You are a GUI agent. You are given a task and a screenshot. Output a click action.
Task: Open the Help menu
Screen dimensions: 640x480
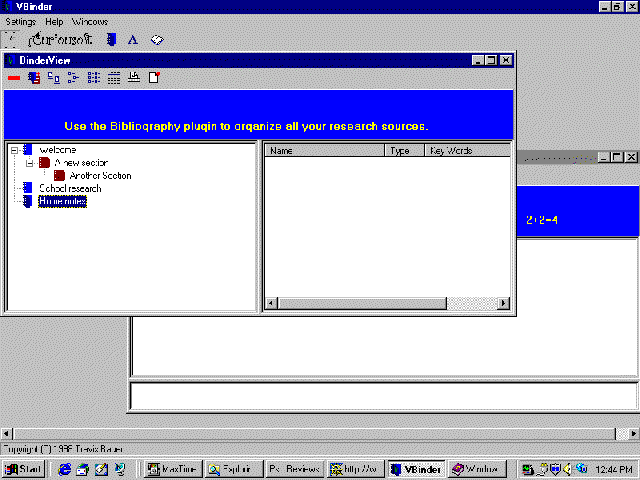click(x=54, y=21)
